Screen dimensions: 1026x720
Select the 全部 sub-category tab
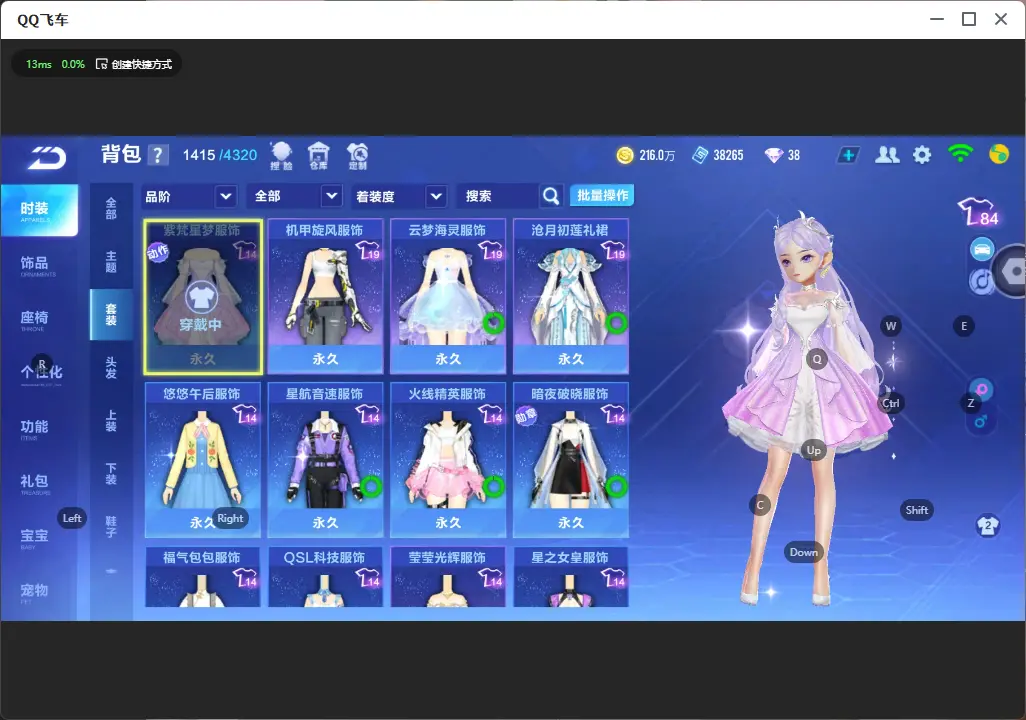(111, 208)
